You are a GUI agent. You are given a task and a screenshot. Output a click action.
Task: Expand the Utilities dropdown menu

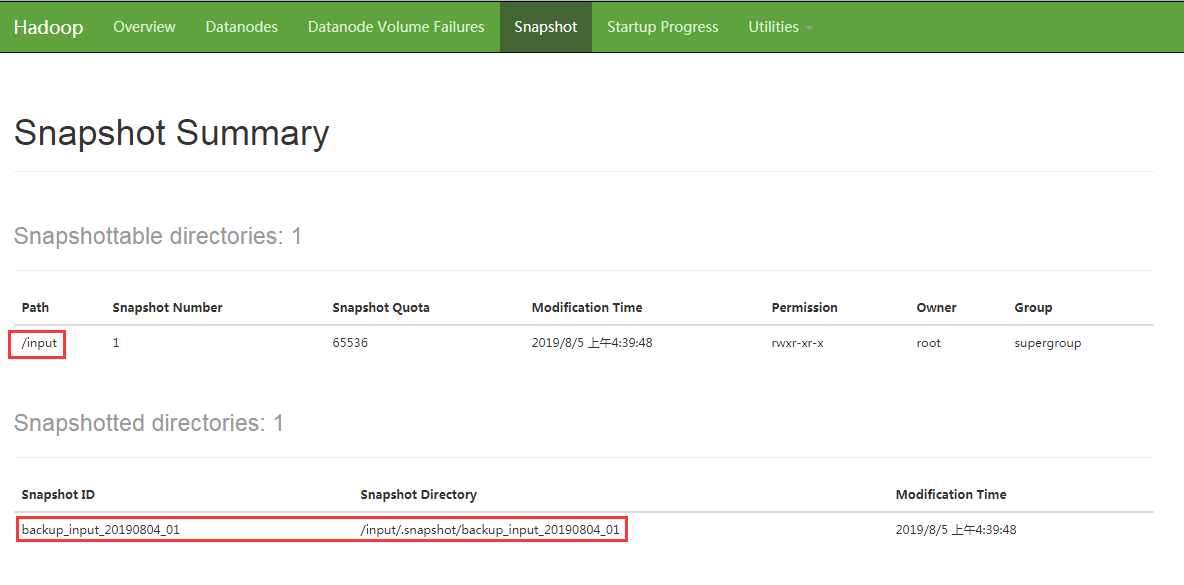click(x=781, y=27)
